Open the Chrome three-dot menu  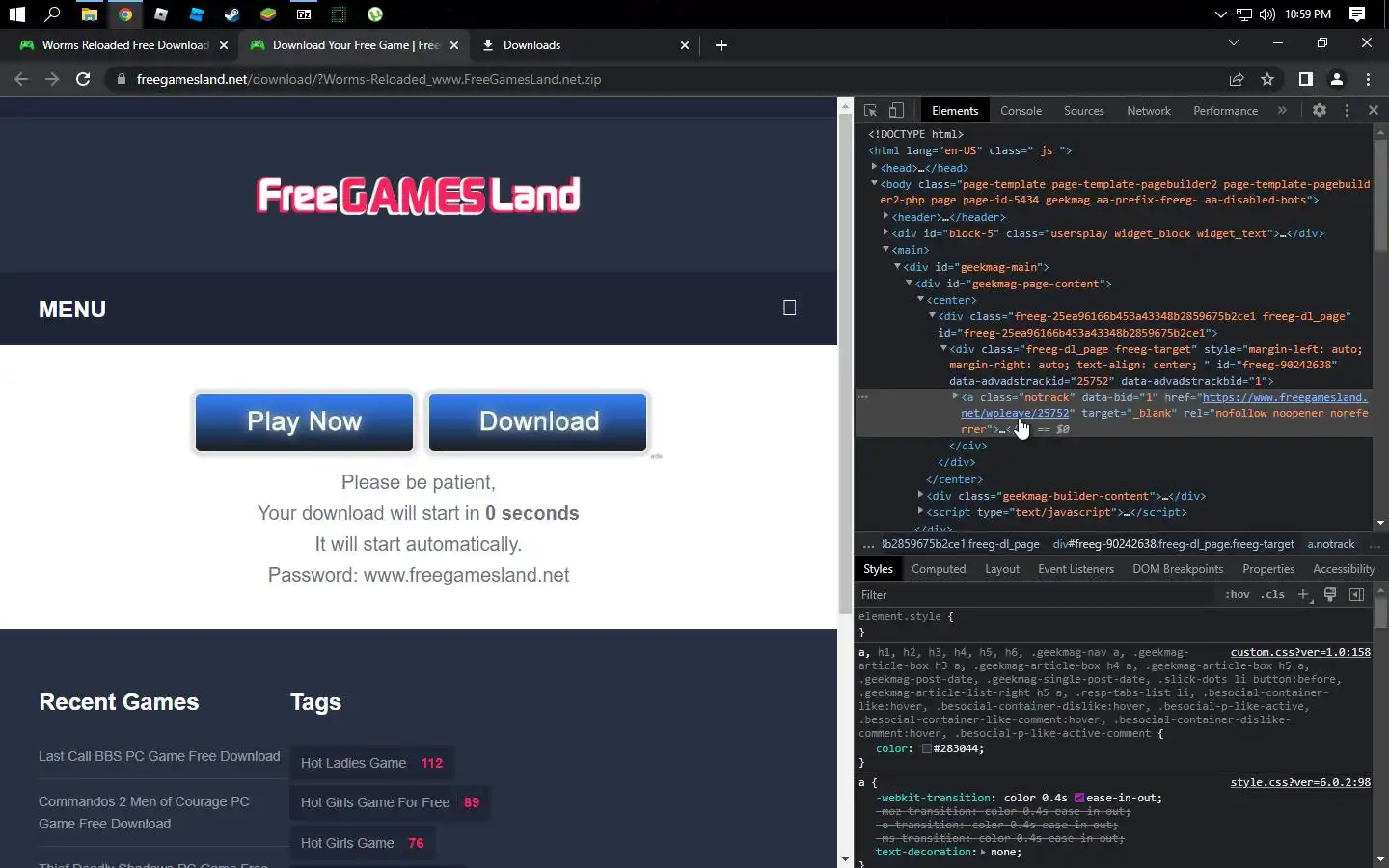click(1368, 79)
